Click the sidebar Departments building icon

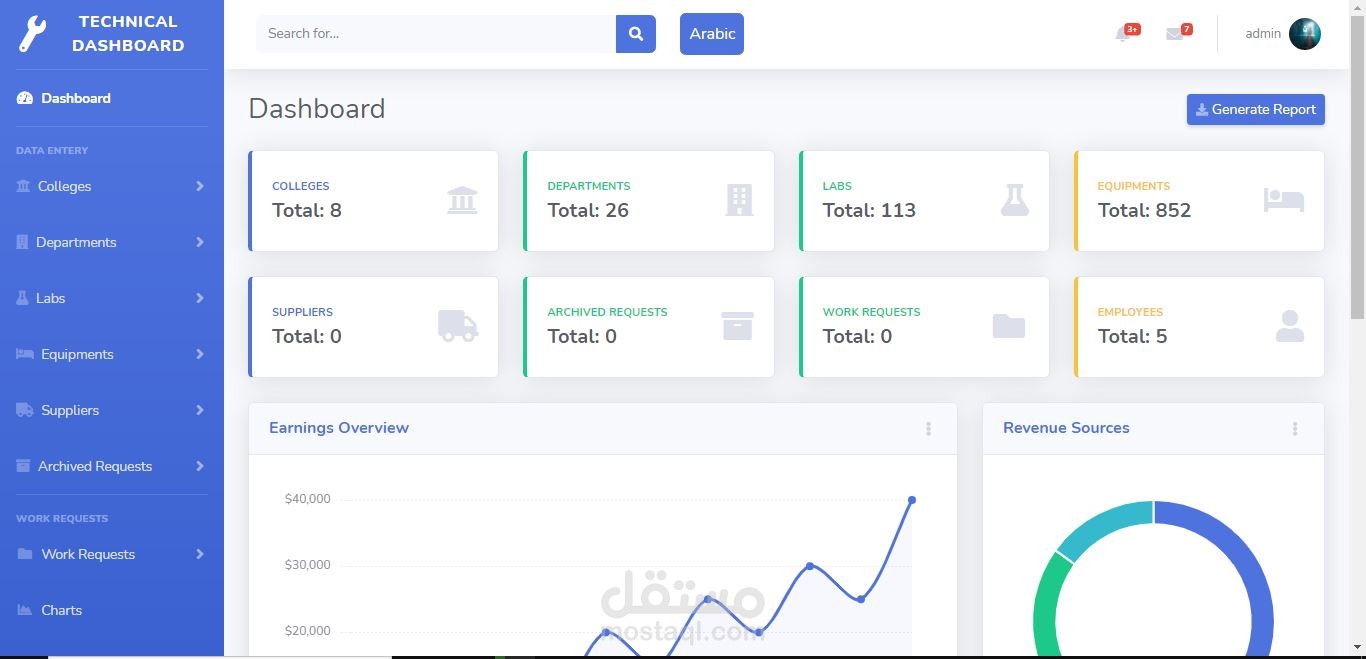point(22,242)
